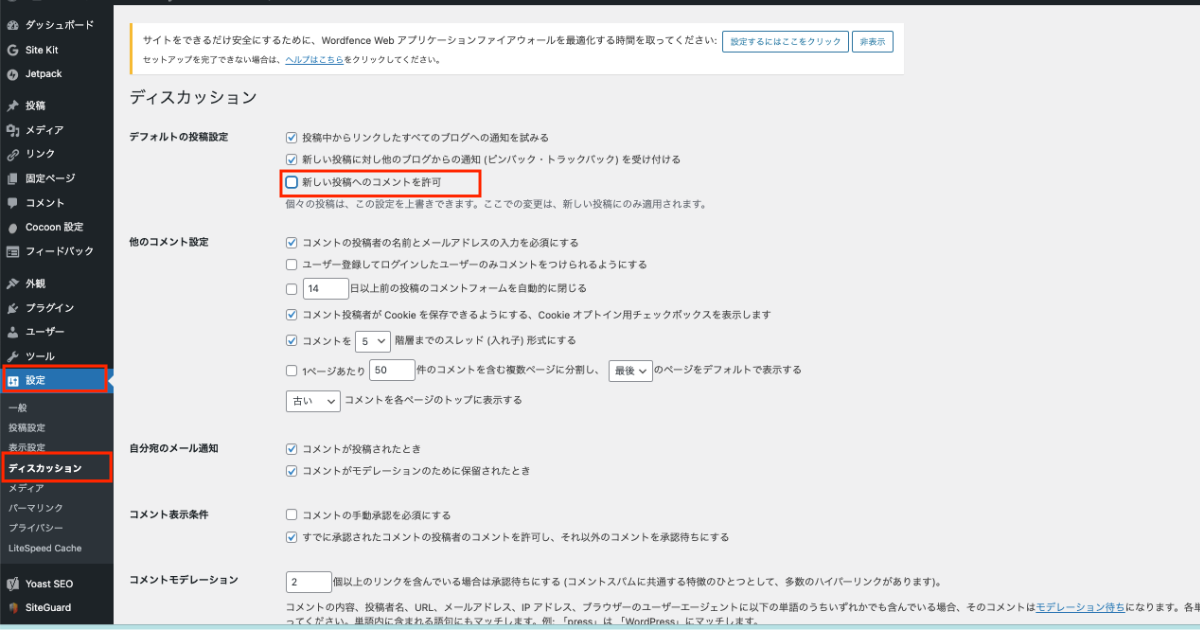1200x630 pixels.
Task: Toggle コメントの手動承認を必須にする checkbox
Action: 292,515
